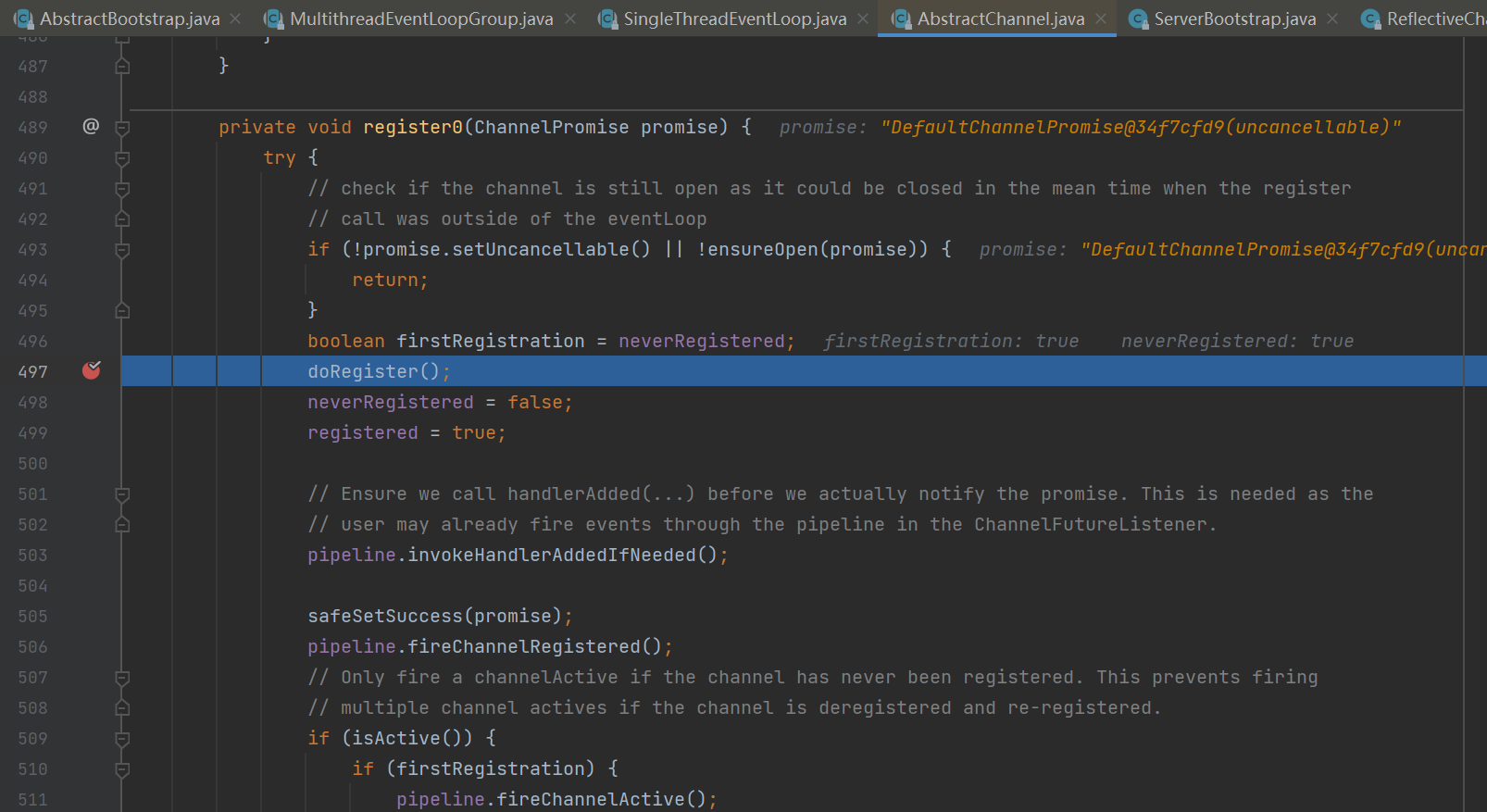Collapse the register0 method at line 489

[x=122, y=128]
